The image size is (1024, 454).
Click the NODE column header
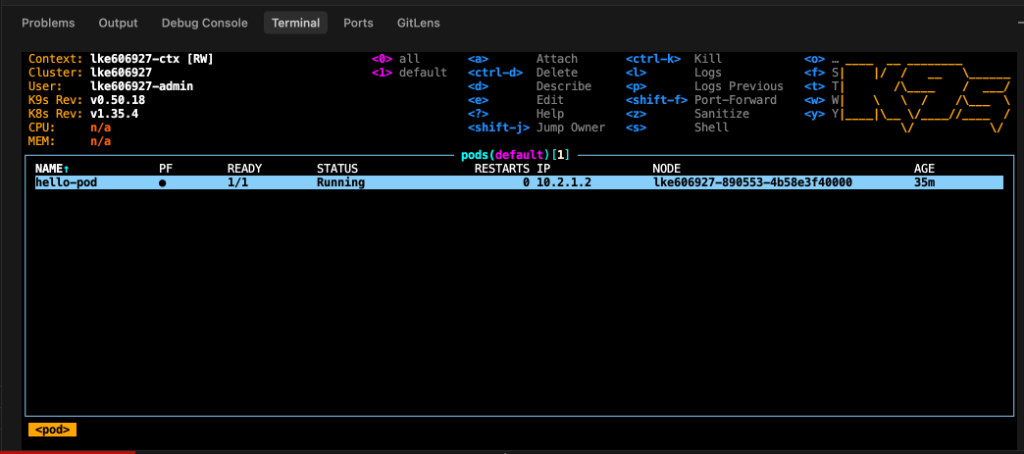pos(667,169)
